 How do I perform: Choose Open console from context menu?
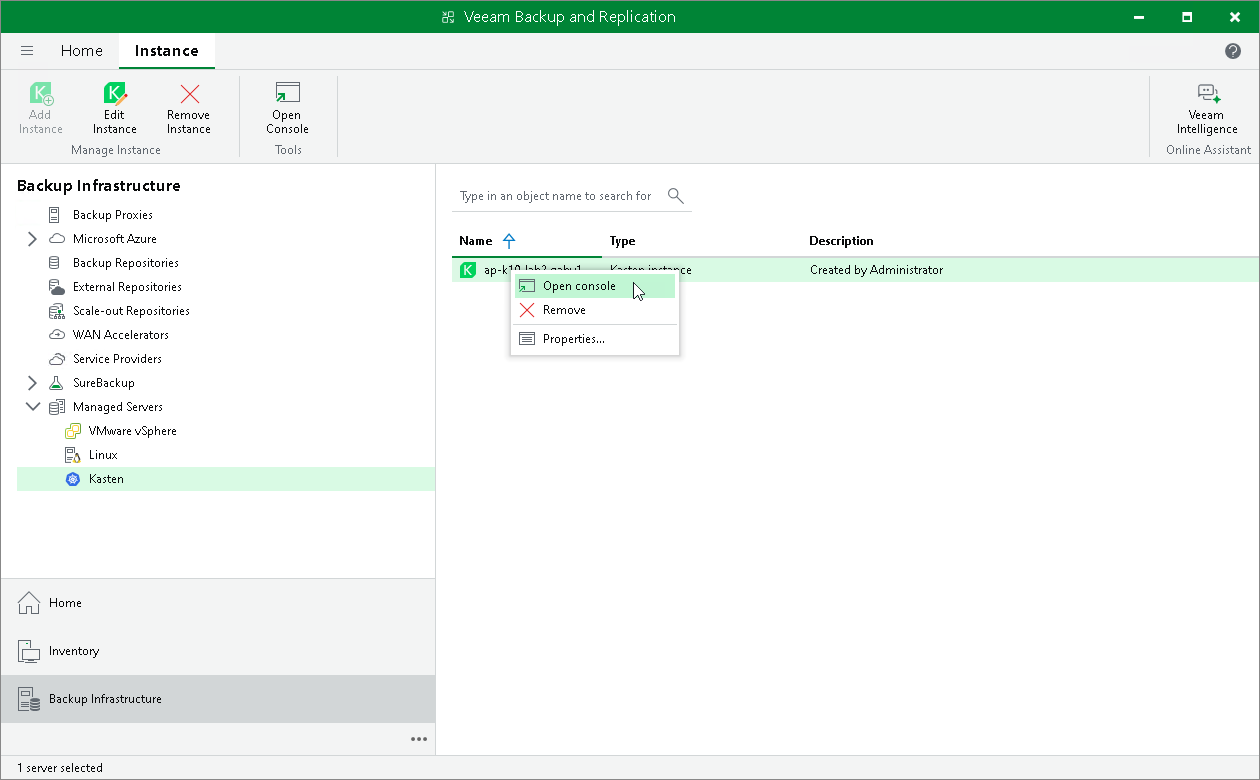[x=595, y=286]
